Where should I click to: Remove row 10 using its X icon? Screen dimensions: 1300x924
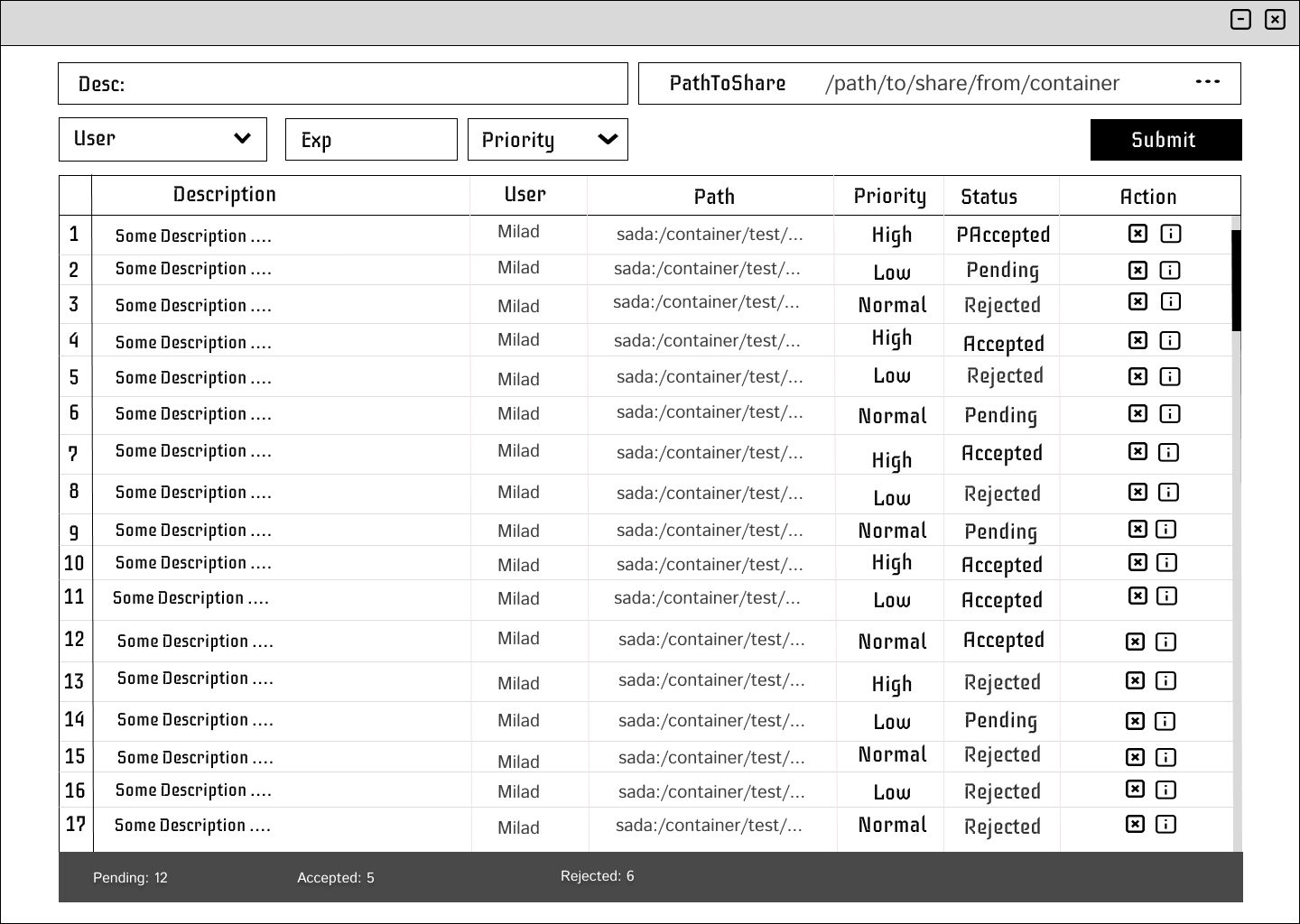coord(1137,562)
